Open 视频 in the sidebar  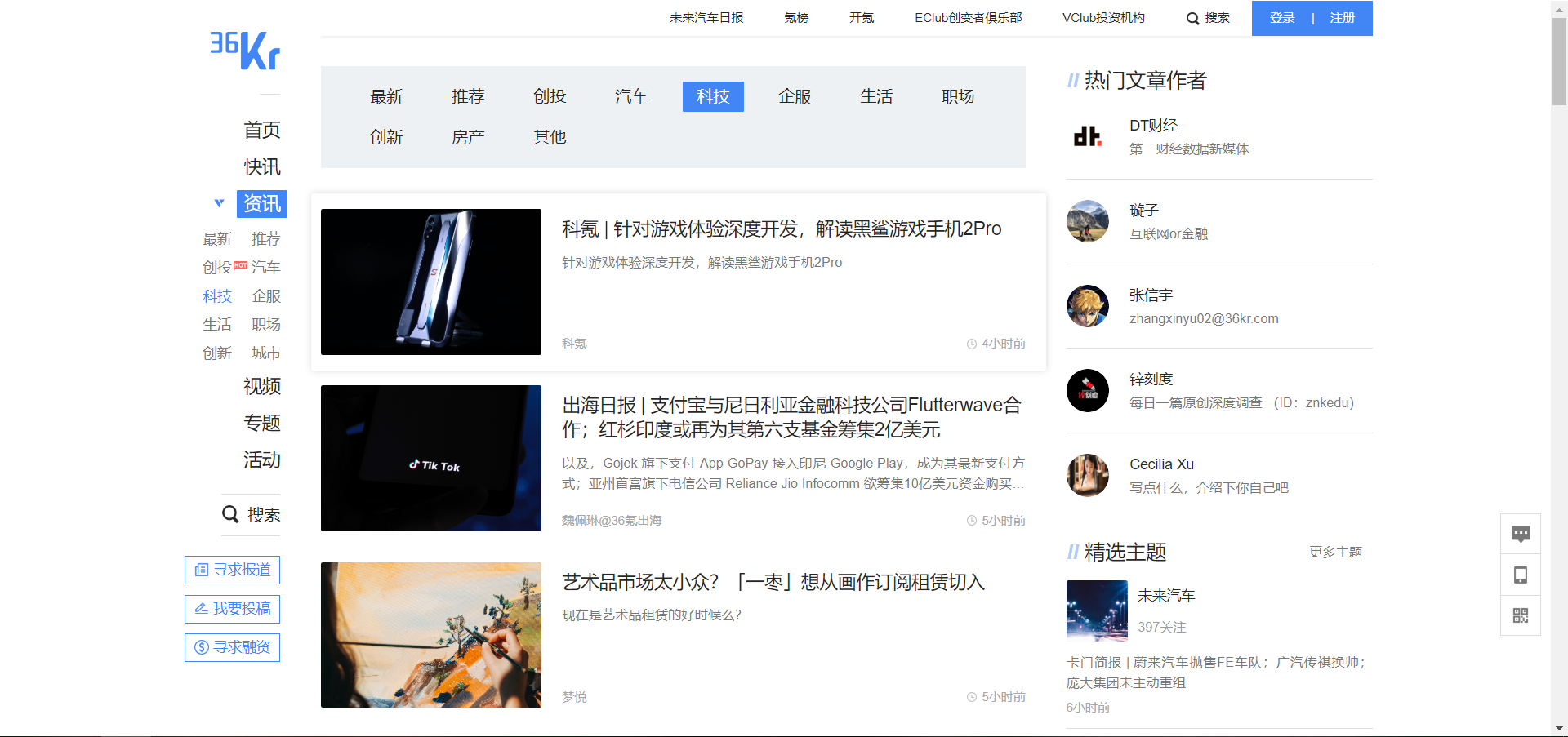(x=261, y=386)
